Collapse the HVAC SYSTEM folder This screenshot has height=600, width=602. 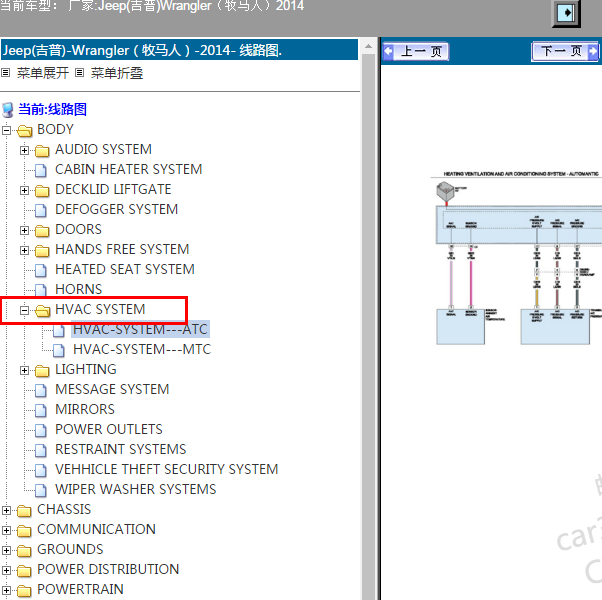pyautogui.click(x=24, y=310)
